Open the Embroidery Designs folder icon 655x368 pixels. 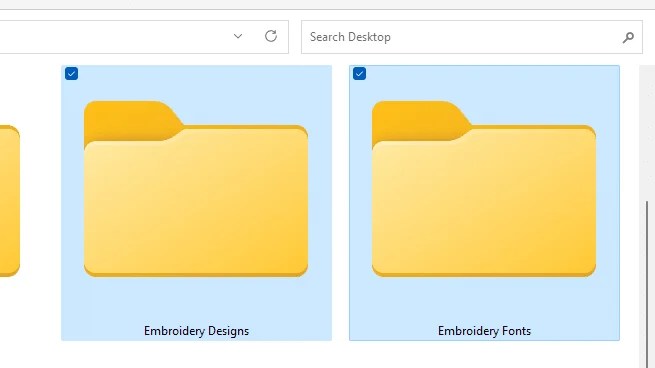tap(196, 188)
